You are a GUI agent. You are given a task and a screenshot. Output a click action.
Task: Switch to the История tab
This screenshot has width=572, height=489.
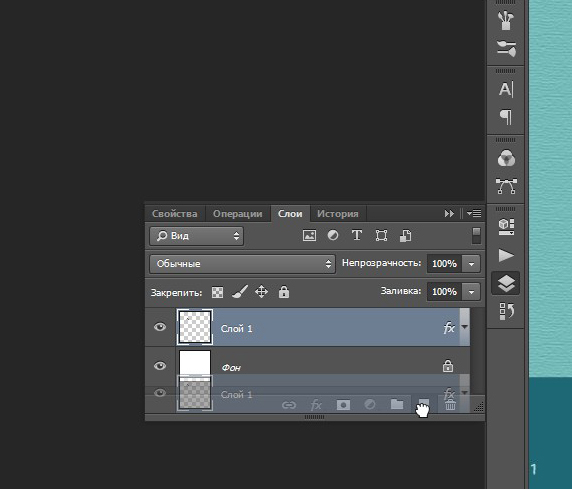tap(337, 214)
